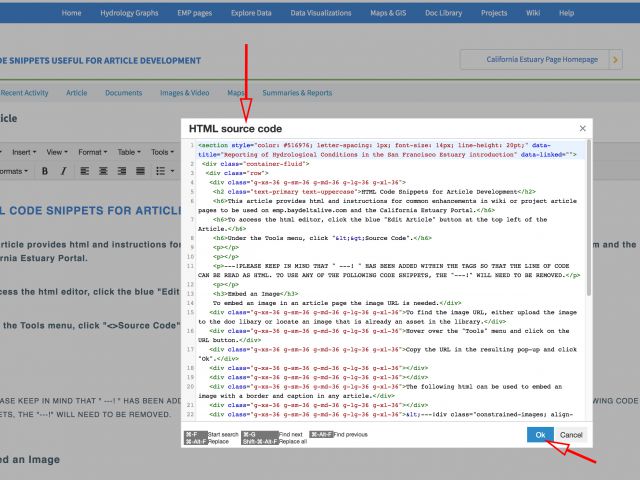Screen dimensions: 640x480
Task: Click Ok to apply the HTML source code
Action: pyautogui.click(x=540, y=435)
